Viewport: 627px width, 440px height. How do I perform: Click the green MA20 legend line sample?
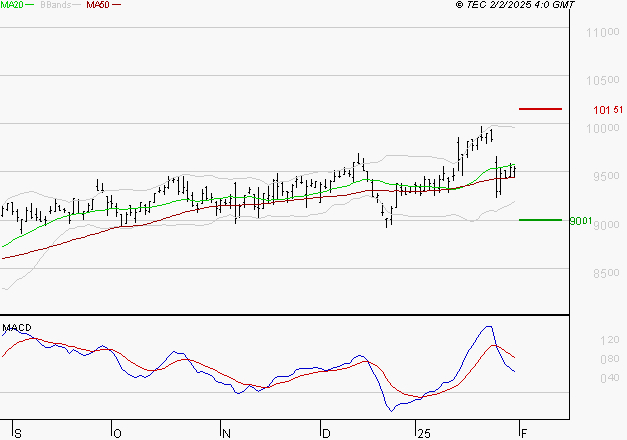click(x=30, y=5)
